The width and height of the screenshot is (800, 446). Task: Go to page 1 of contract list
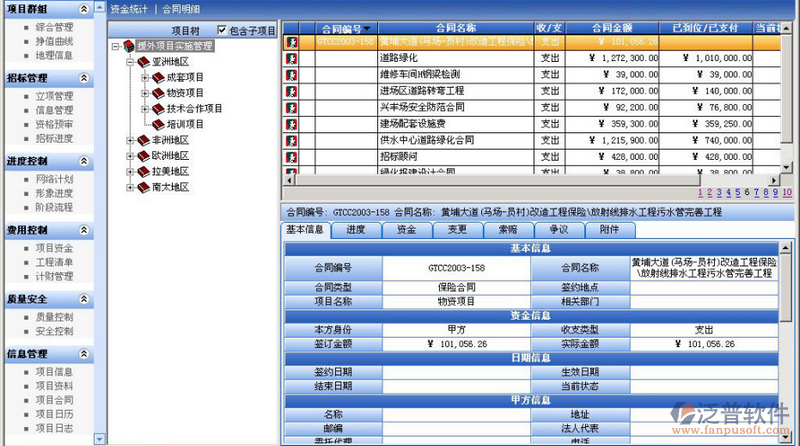click(700, 192)
